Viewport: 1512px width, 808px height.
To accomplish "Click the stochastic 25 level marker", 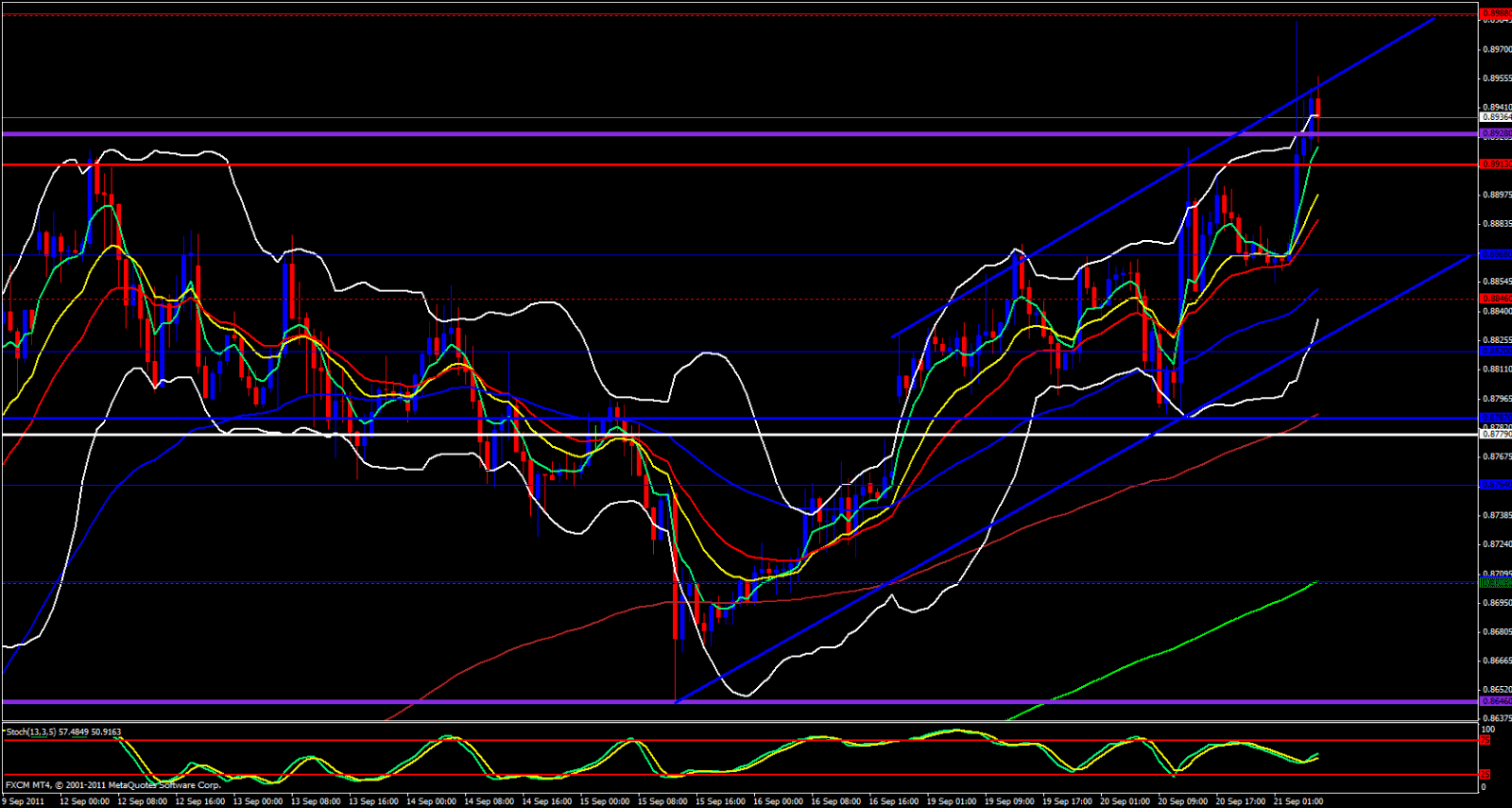I will pyautogui.click(x=1486, y=775).
